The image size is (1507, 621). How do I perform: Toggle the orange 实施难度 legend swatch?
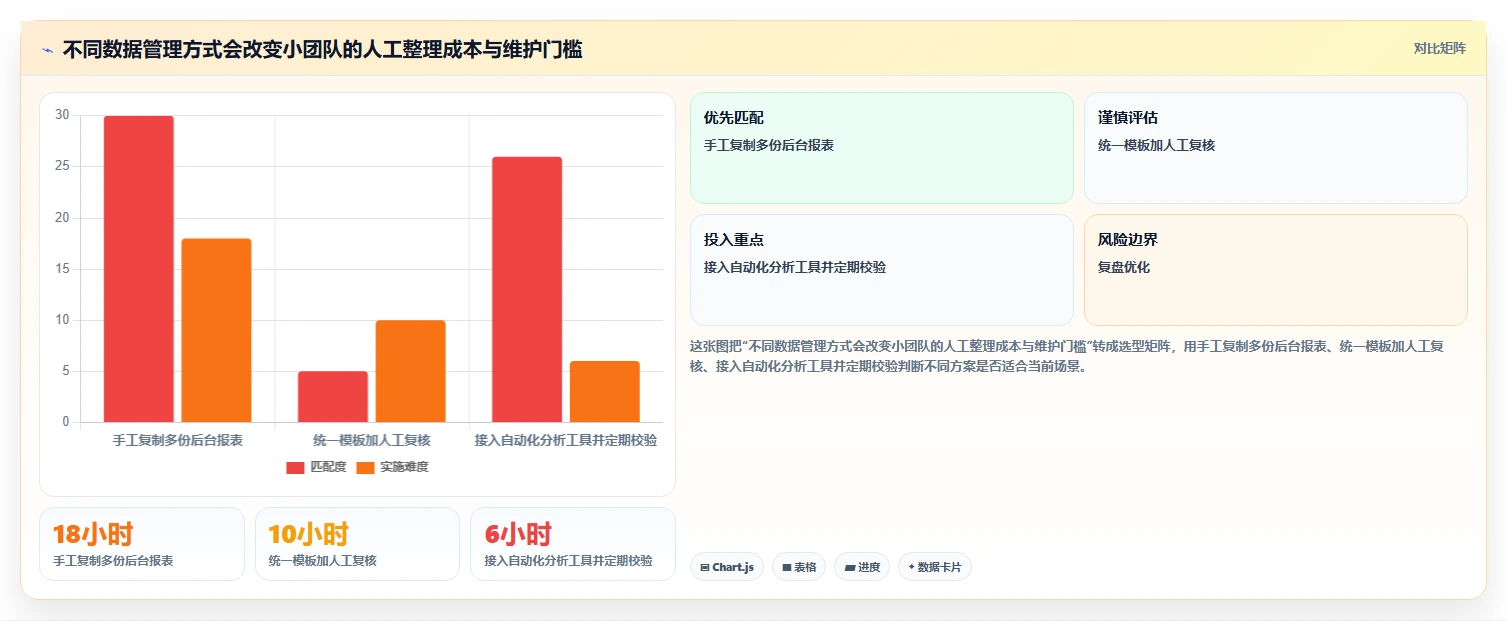pyautogui.click(x=366, y=467)
